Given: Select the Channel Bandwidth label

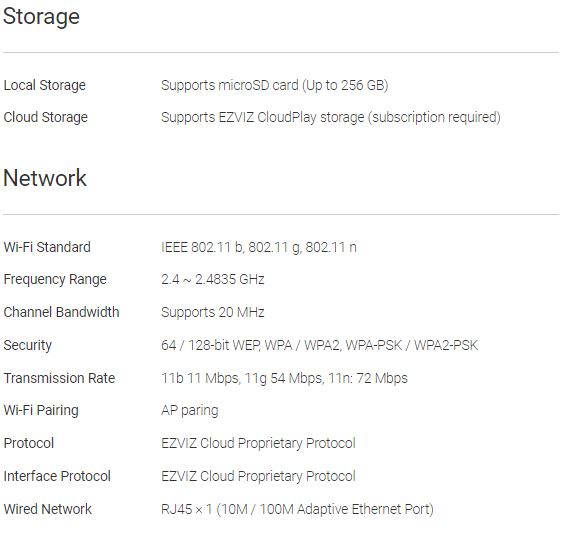Looking at the screenshot, I should click(x=61, y=312).
